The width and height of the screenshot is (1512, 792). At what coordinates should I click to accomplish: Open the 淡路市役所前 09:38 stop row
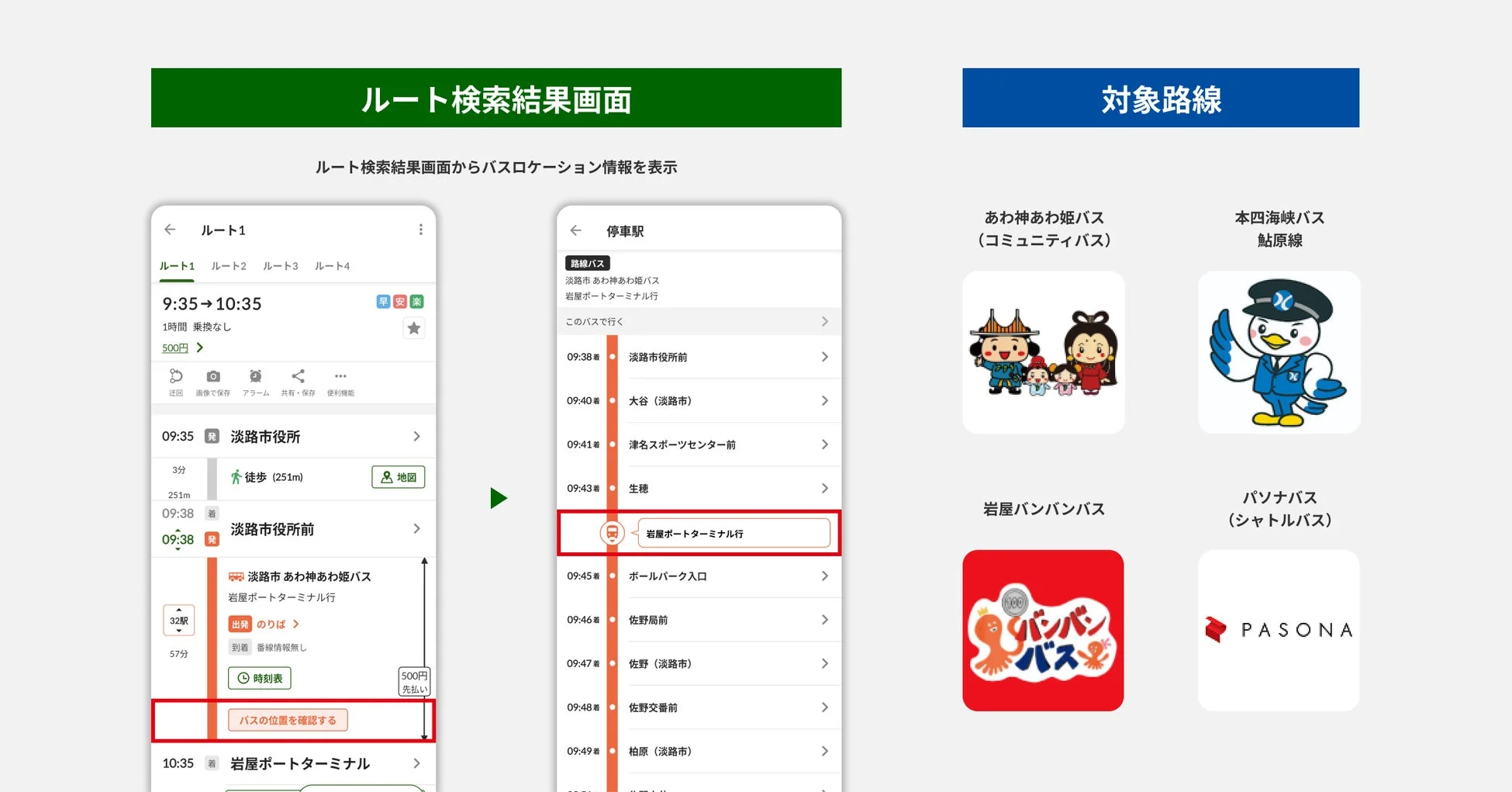(699, 357)
